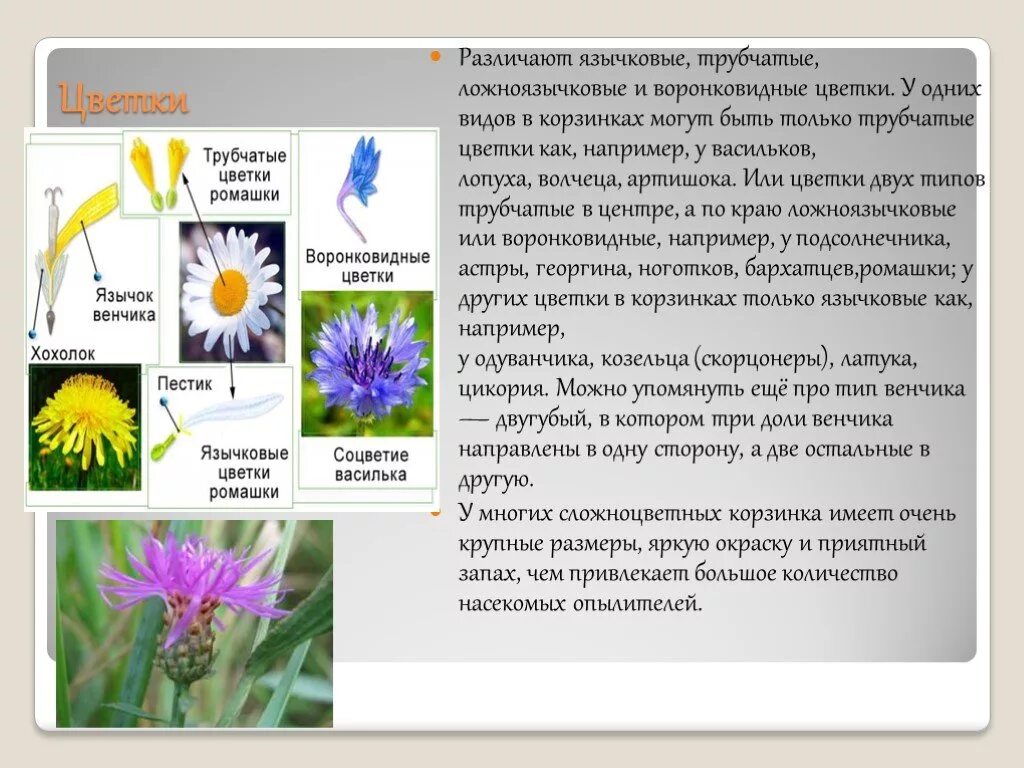1024x768 pixels.
Task: Click the paragraph starting "У многих сложноцветных"
Action: (707, 558)
